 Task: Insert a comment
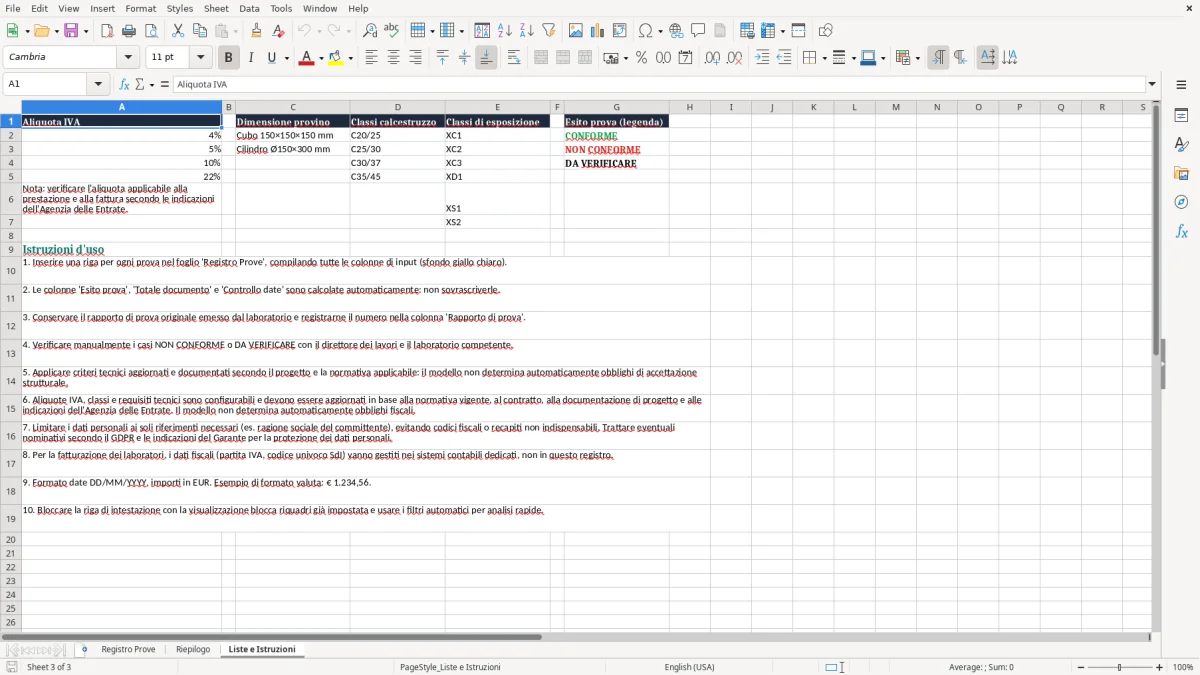pyautogui.click(x=698, y=31)
